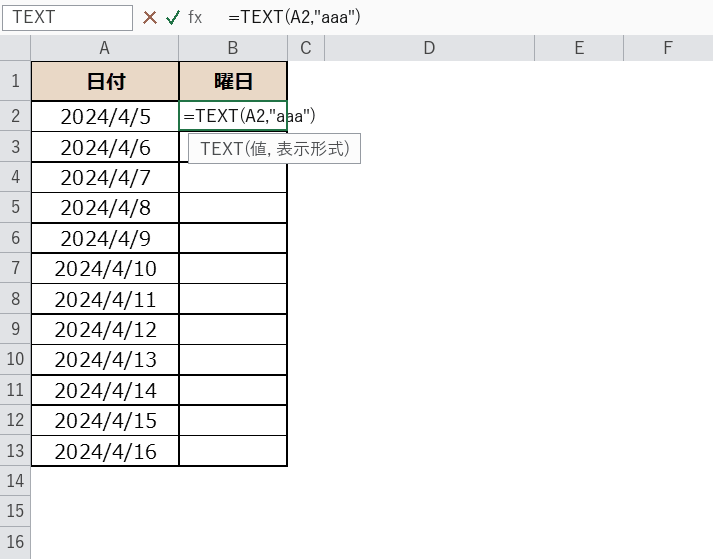
Task: Select column B header
Action: (233, 48)
